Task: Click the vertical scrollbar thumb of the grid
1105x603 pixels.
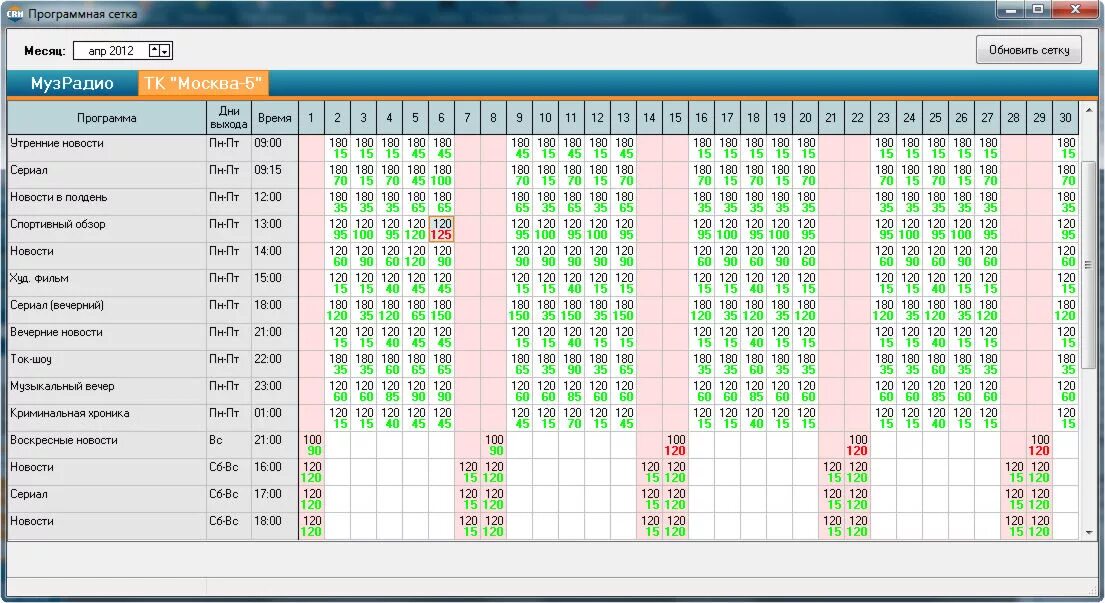Action: coord(1088,265)
